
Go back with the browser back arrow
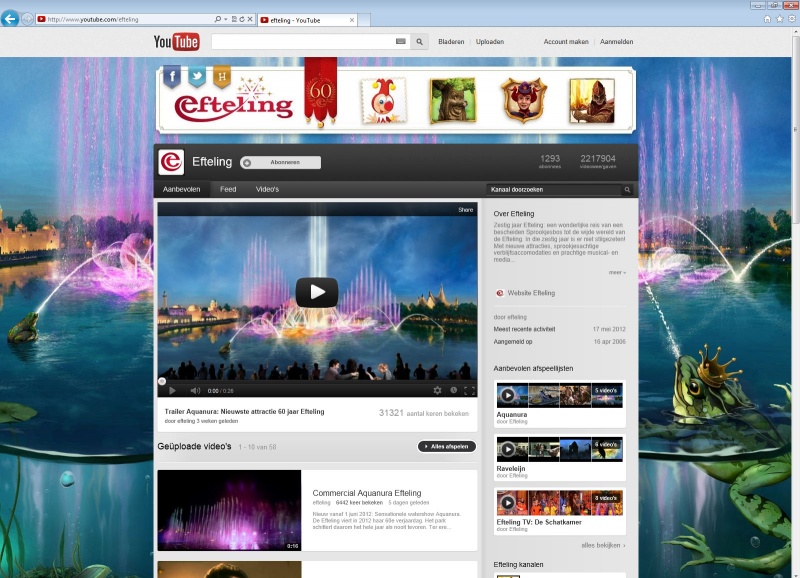[x=10, y=19]
